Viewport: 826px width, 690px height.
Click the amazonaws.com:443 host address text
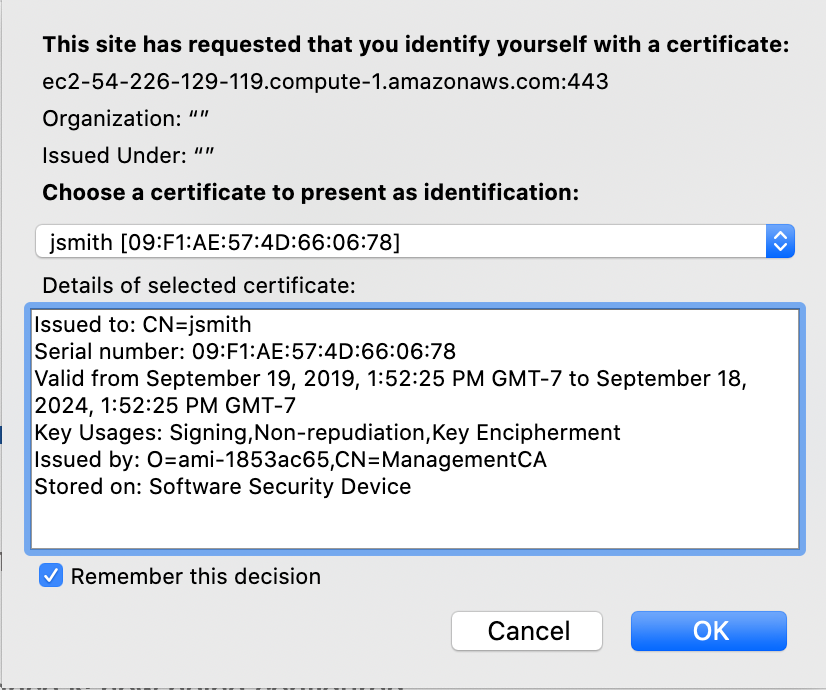[325, 81]
